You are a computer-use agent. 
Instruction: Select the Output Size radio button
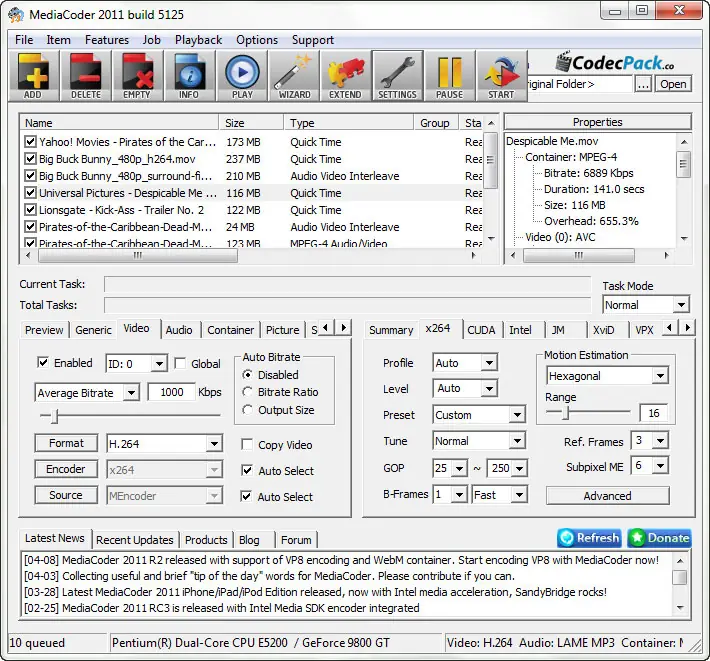tap(247, 410)
